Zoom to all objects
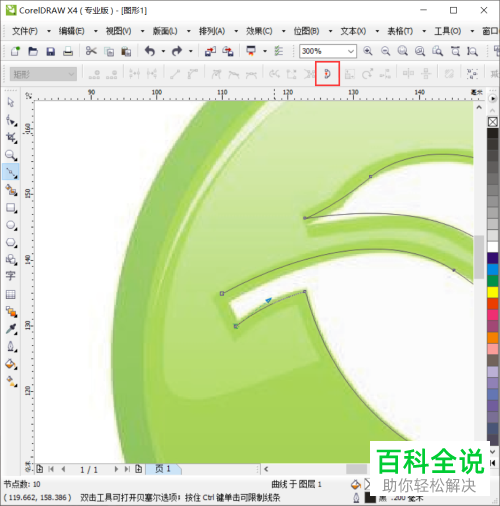The width and height of the screenshot is (500, 506). tap(420, 51)
